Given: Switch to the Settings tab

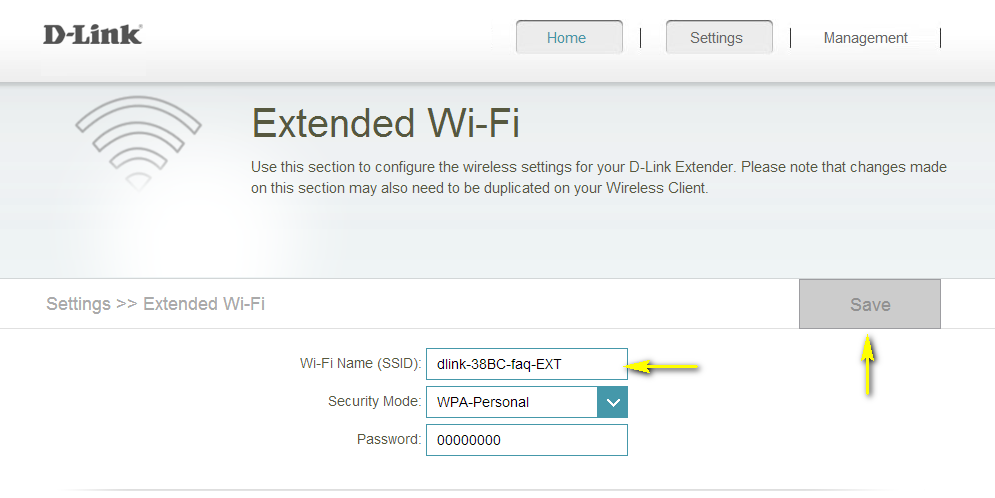Looking at the screenshot, I should (x=717, y=38).
